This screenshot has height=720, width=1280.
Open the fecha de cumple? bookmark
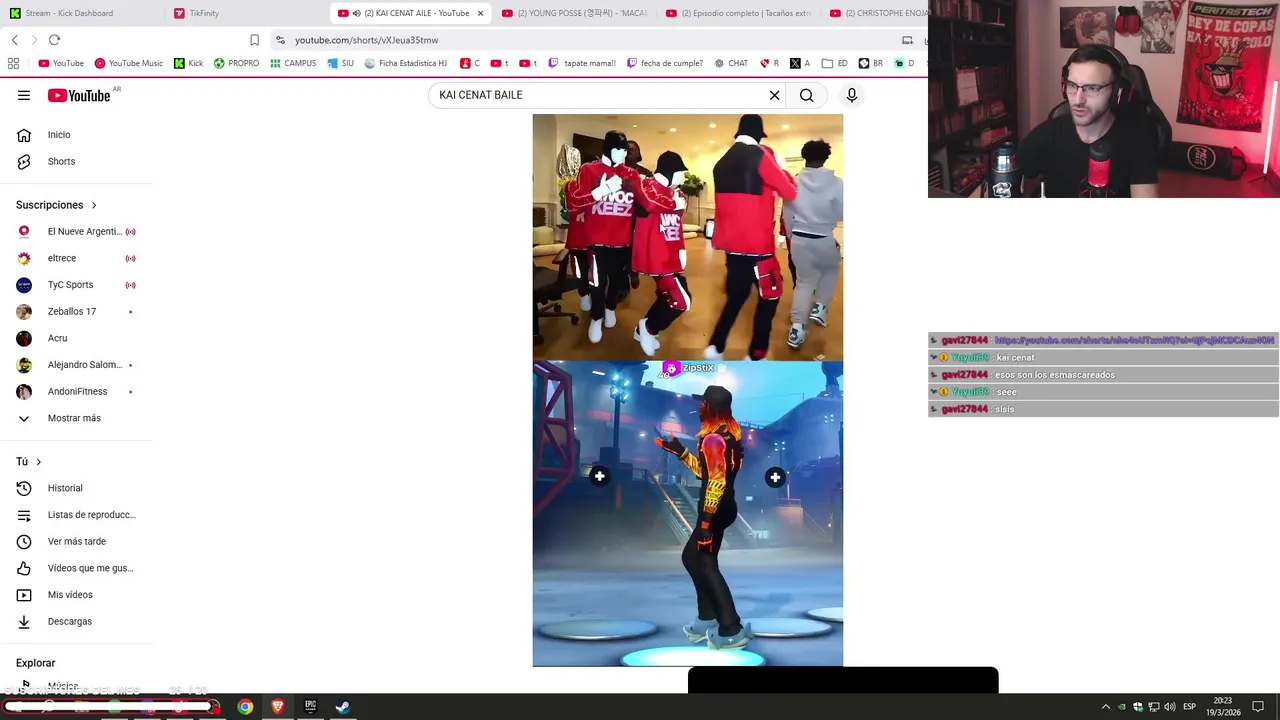pos(665,63)
